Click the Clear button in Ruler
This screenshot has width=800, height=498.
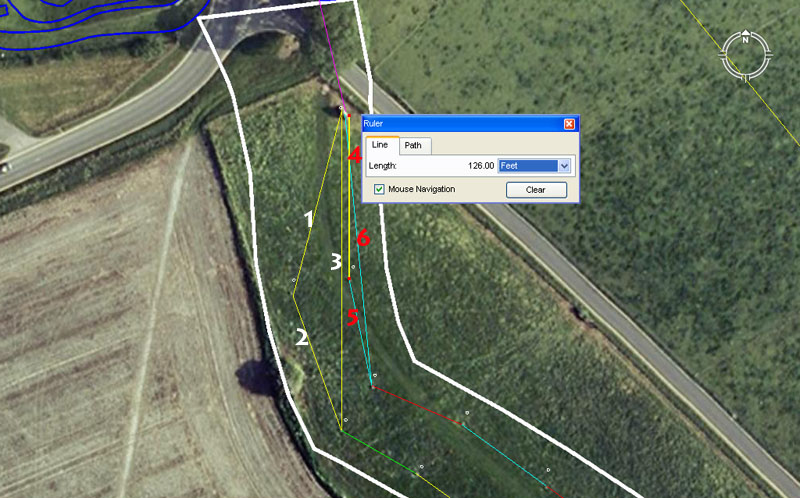pos(536,190)
